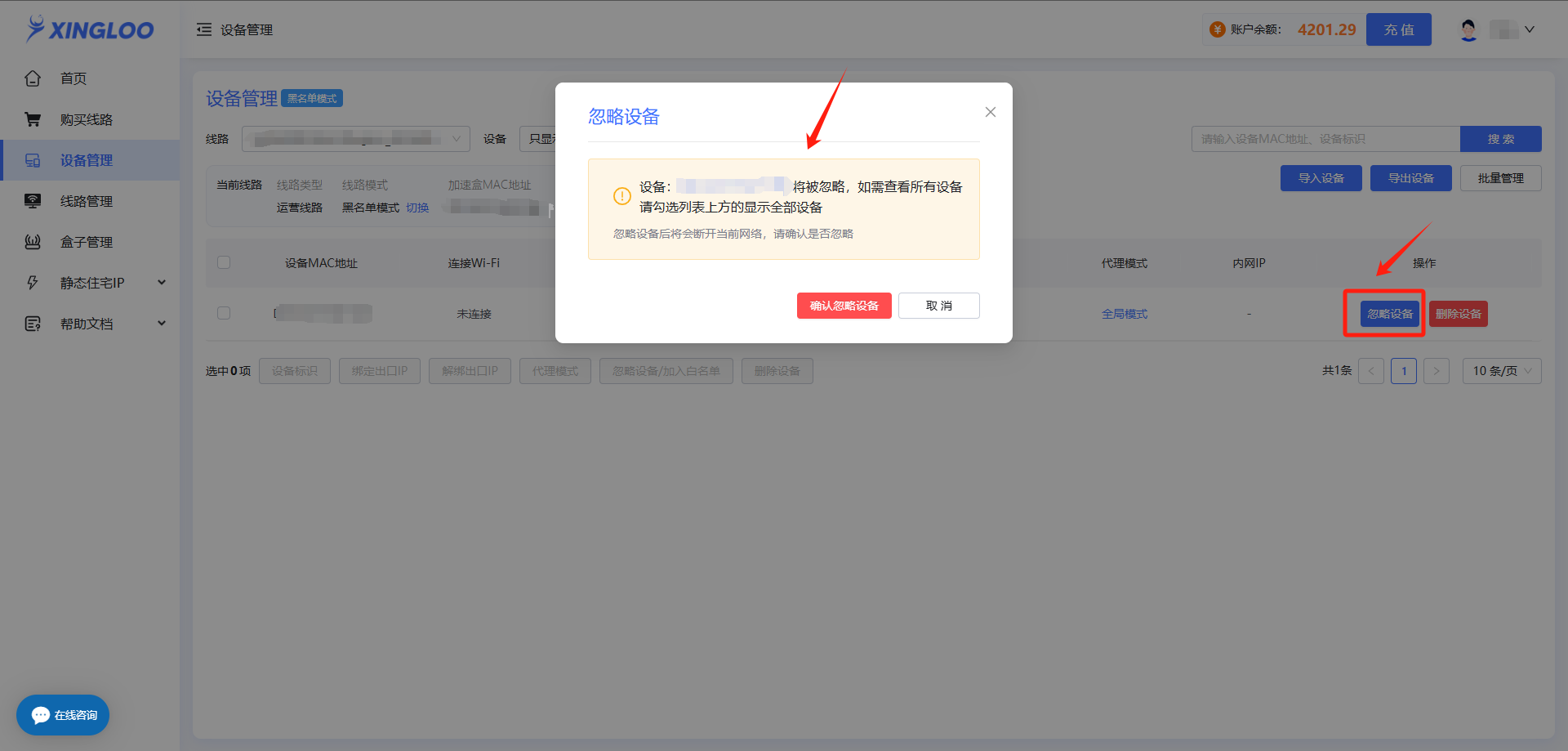Click the 黑名单模式 tag

(x=312, y=98)
